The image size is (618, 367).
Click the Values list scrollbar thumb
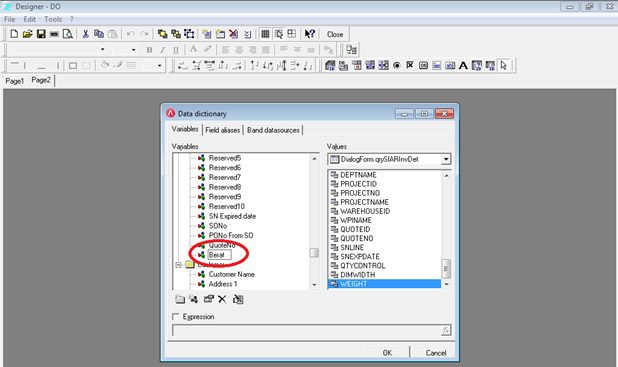tap(446, 268)
